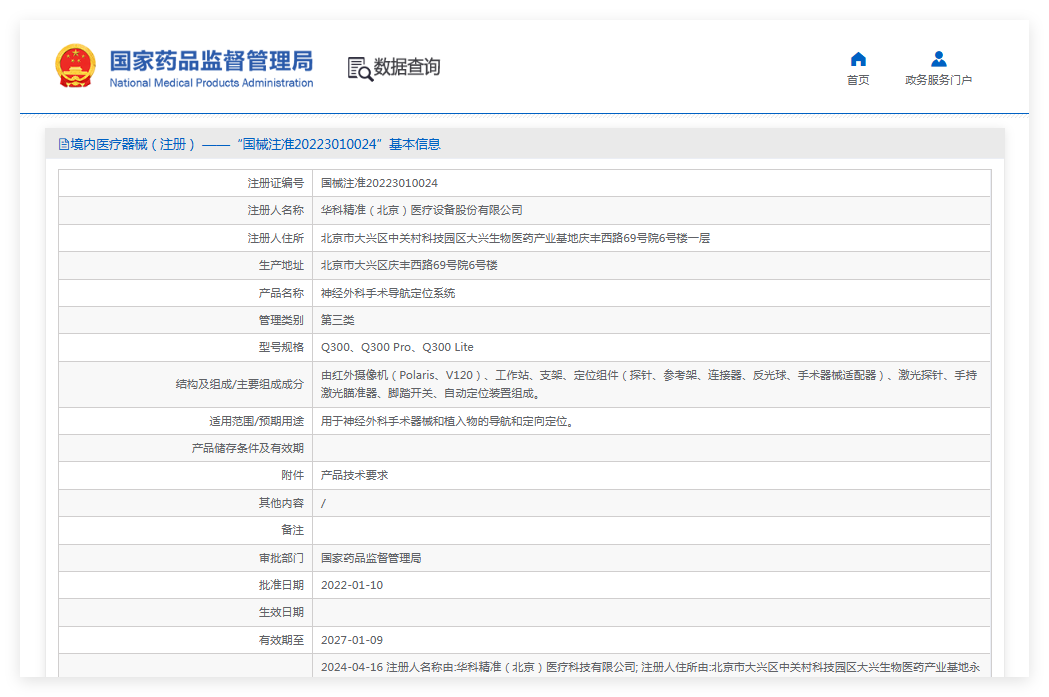Image resolution: width=1049 pixels, height=697 pixels.
Task: Select 神经外科手术导航定位系统 product name
Action: pos(388,293)
